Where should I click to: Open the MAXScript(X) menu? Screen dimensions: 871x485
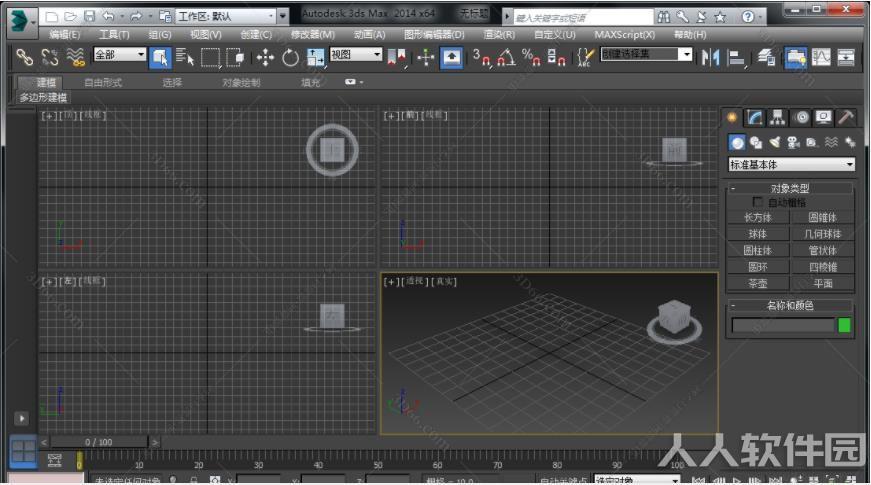[x=624, y=34]
